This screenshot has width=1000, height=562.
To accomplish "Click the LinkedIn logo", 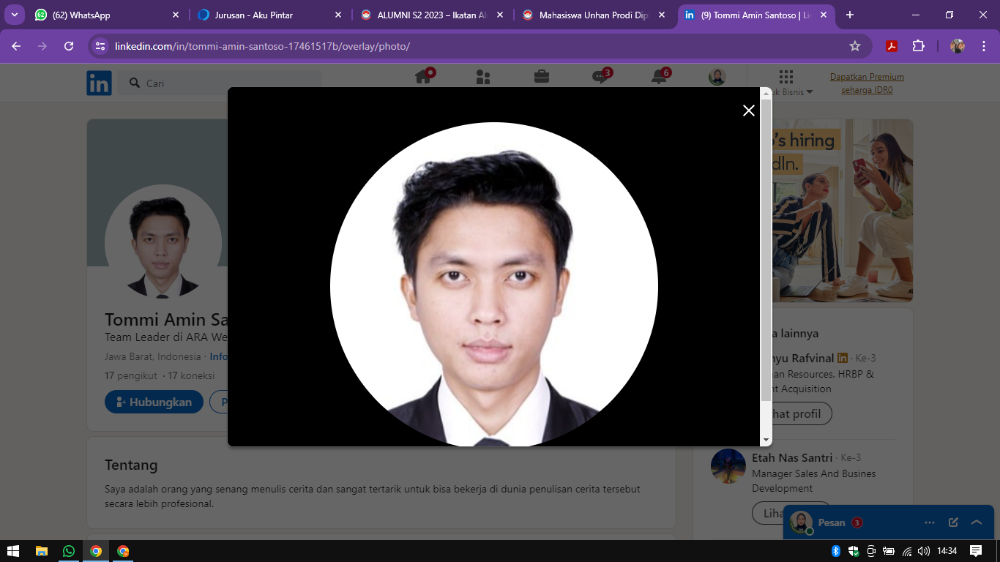I will point(99,83).
